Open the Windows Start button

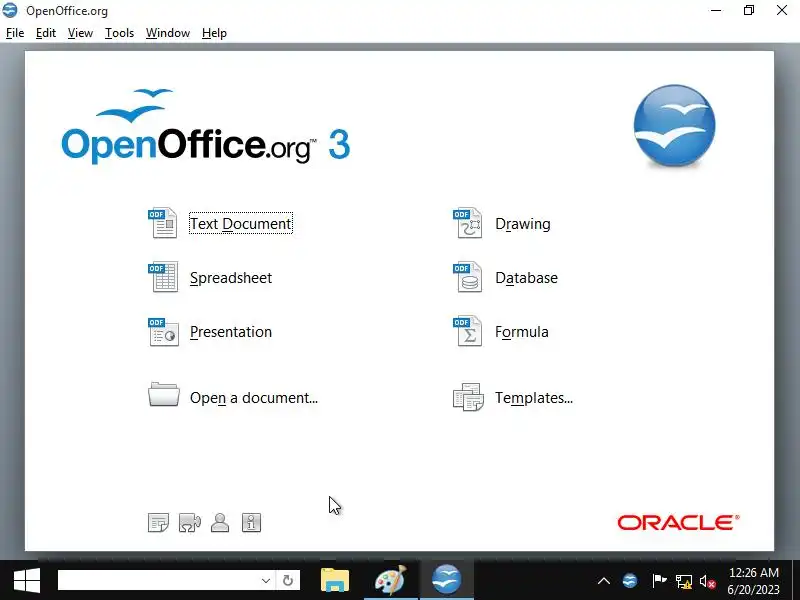[x=27, y=581]
